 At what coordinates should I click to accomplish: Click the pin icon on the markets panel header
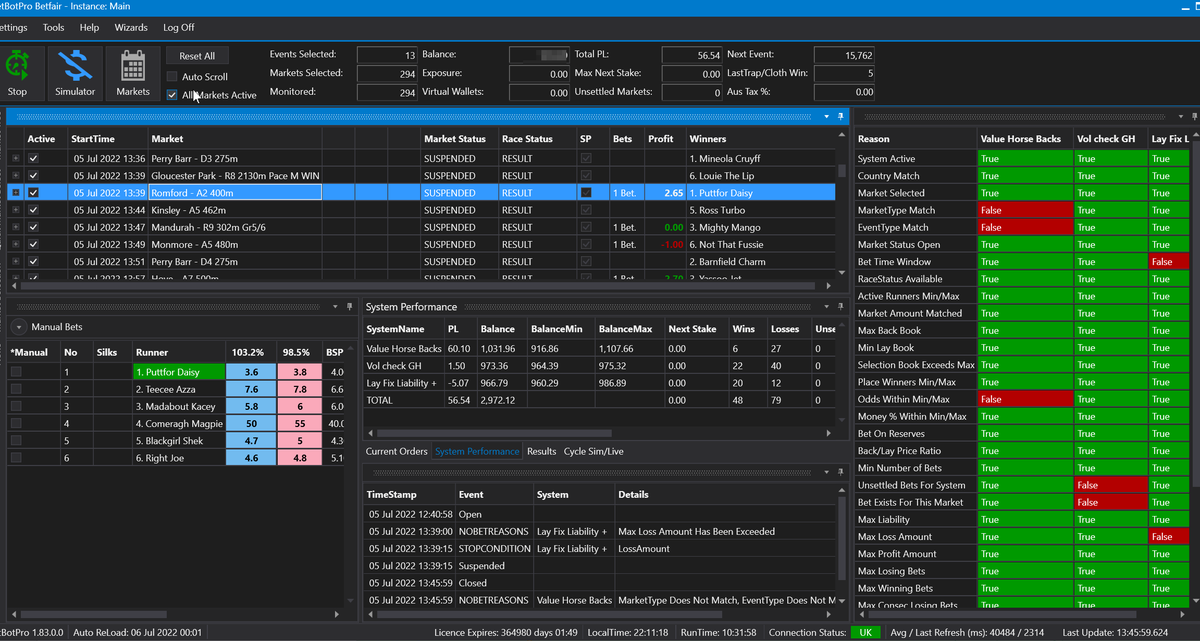click(x=839, y=117)
